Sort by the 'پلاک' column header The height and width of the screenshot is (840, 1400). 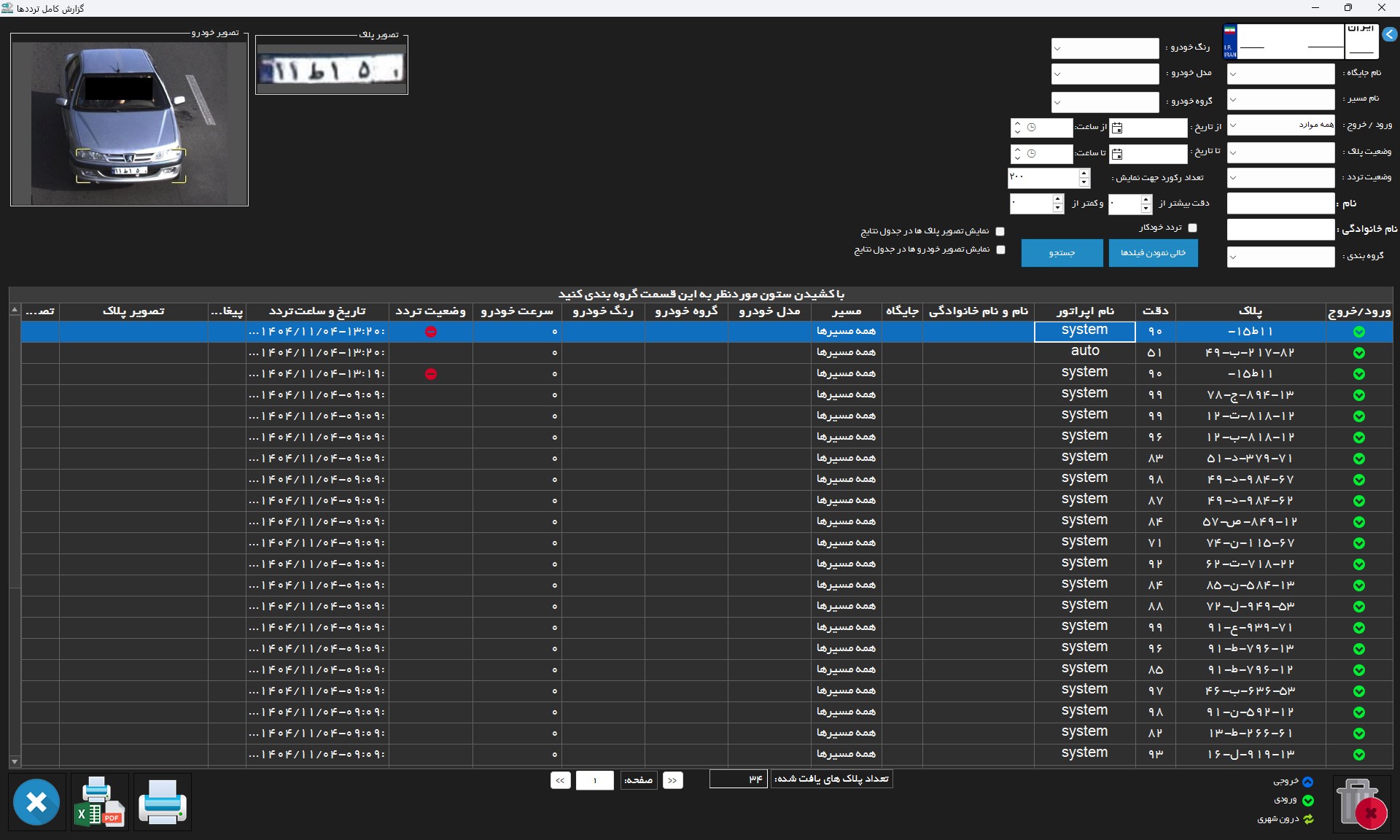[x=1250, y=311]
